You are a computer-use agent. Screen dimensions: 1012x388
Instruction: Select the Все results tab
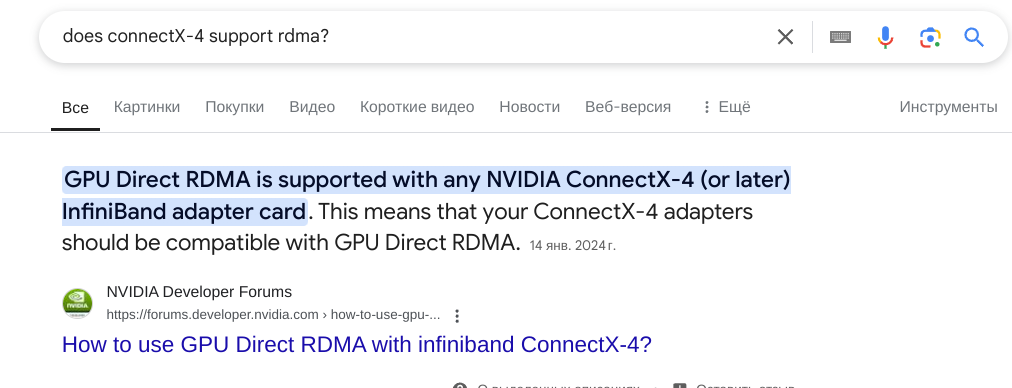click(x=76, y=108)
